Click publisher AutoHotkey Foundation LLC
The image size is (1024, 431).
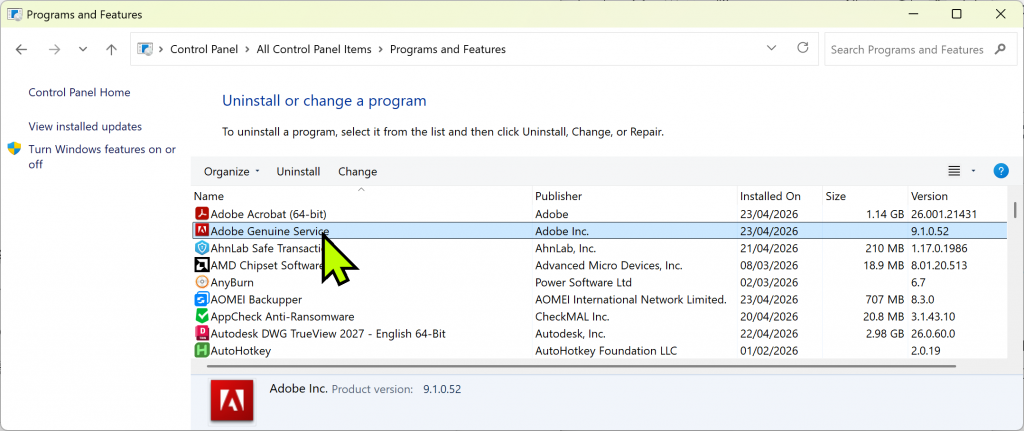[606, 351]
